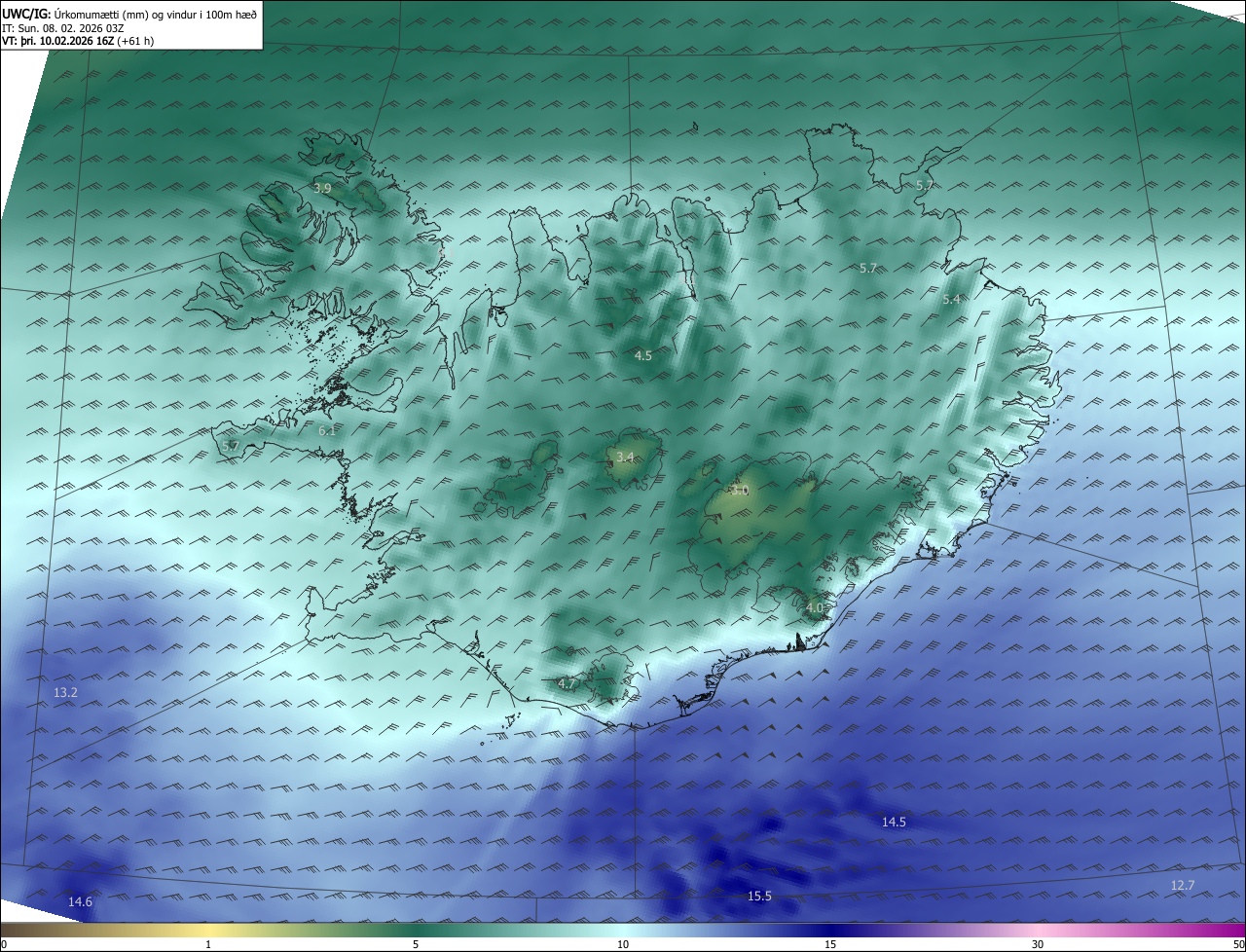1246x952 pixels.
Task: Click the color scale tick label 30
Action: 1038,944
